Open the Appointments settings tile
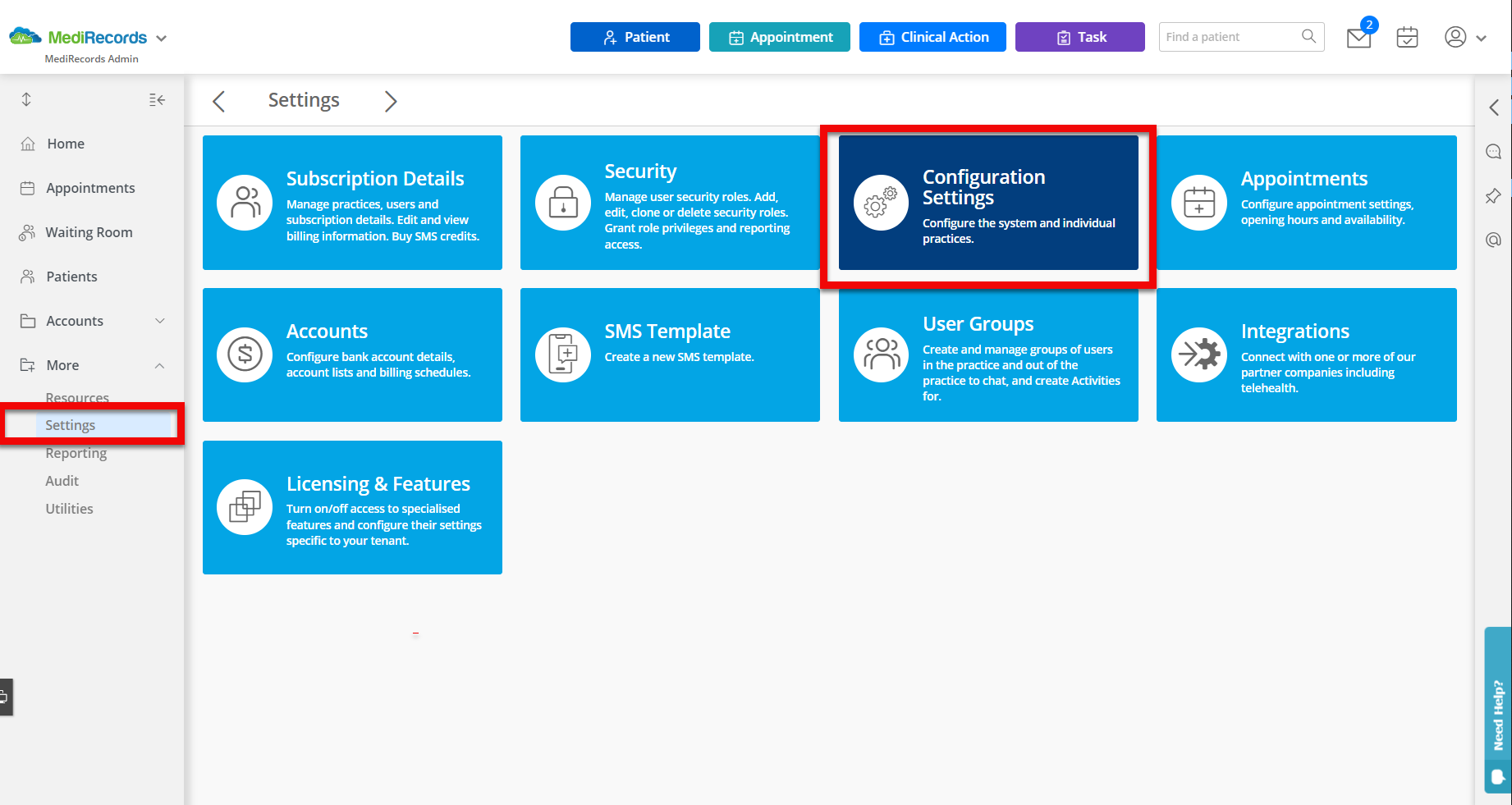The width and height of the screenshot is (1512, 805). click(x=1307, y=203)
